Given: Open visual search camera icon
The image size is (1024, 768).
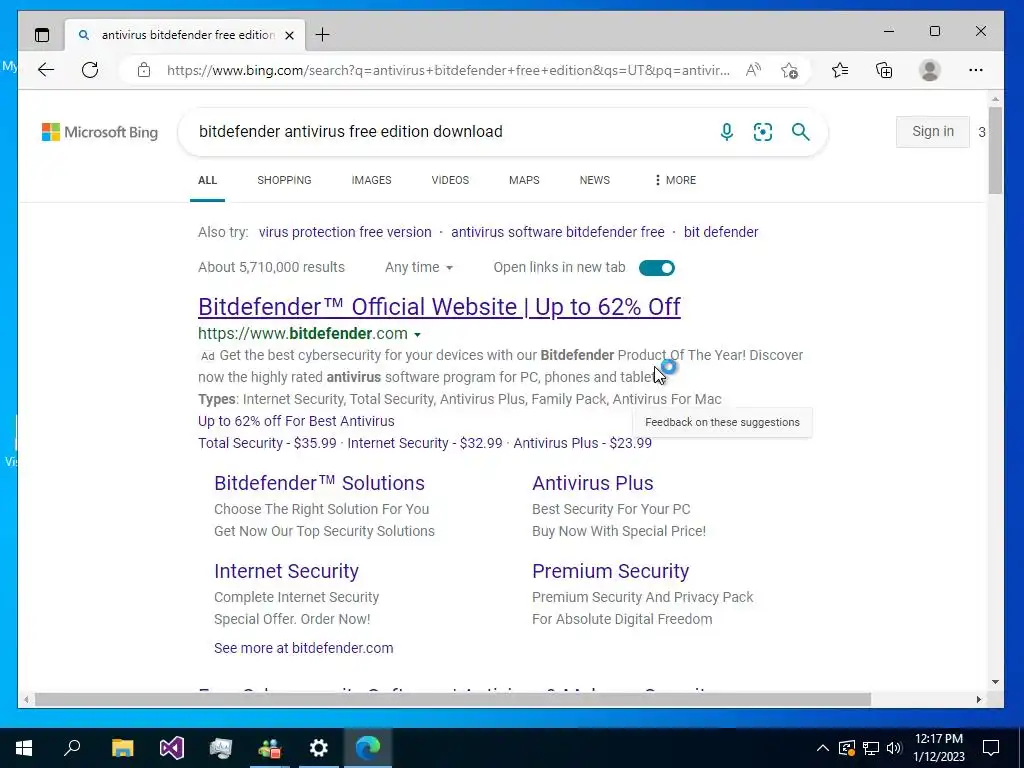Looking at the screenshot, I should click(763, 132).
